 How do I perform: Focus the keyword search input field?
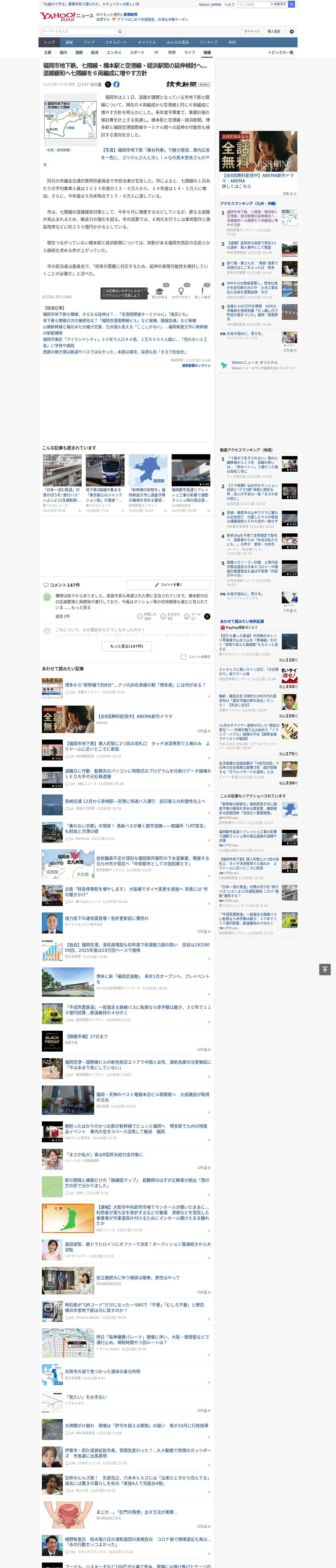(x=79, y=31)
